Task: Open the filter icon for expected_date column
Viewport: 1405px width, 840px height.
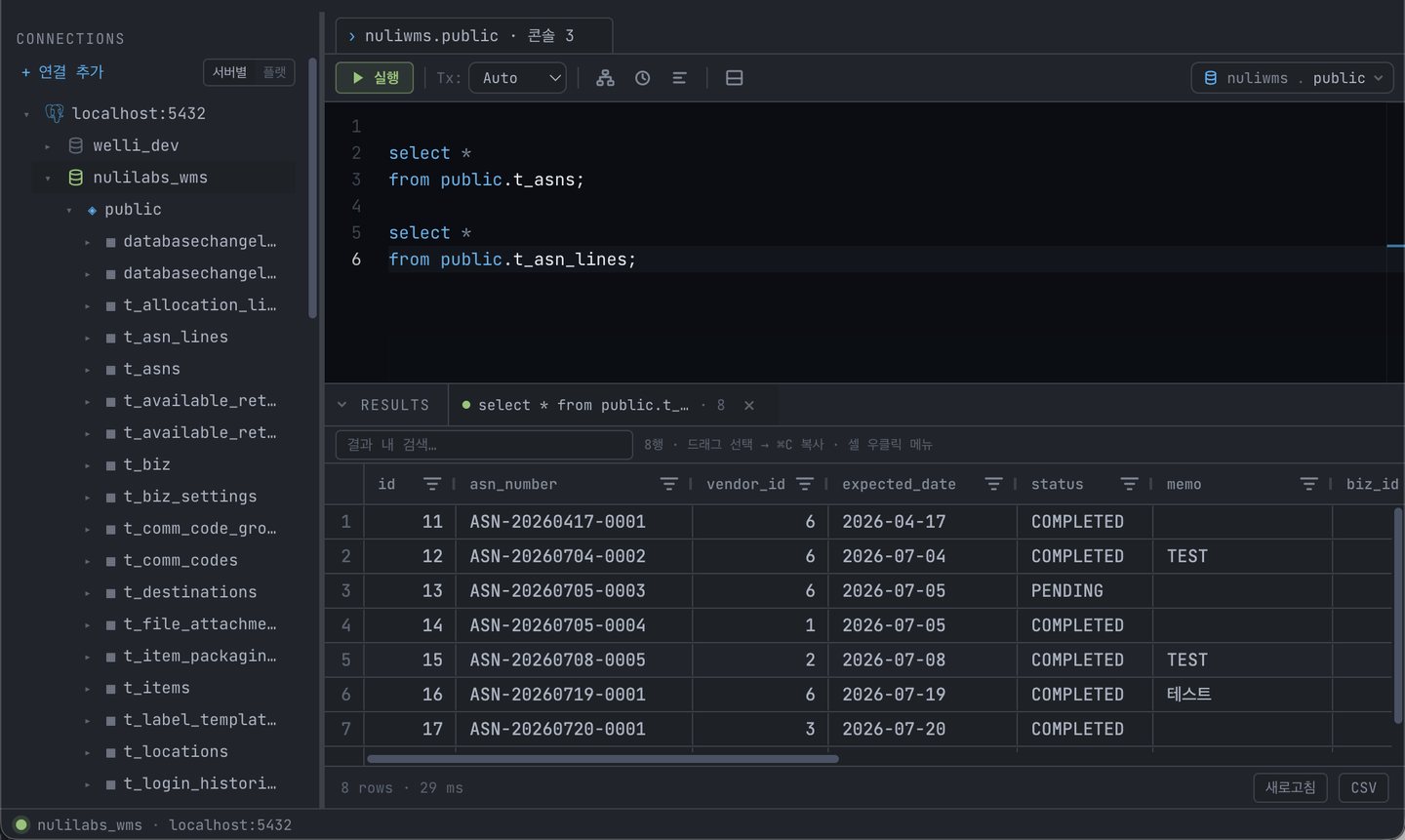Action: pyautogui.click(x=993, y=484)
